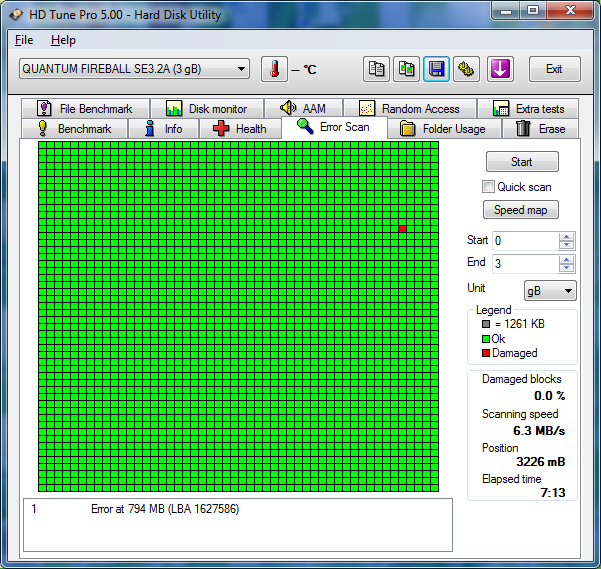Image resolution: width=601 pixels, height=569 pixels.
Task: Click the copy screenshot to clipboard icon
Action: (407, 69)
